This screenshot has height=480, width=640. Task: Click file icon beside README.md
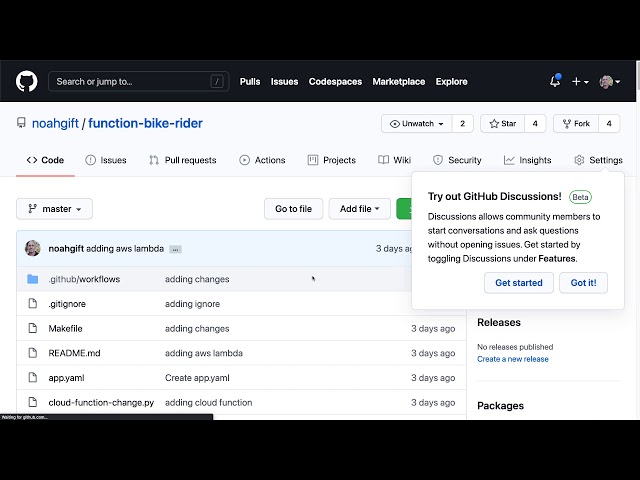(x=33, y=353)
